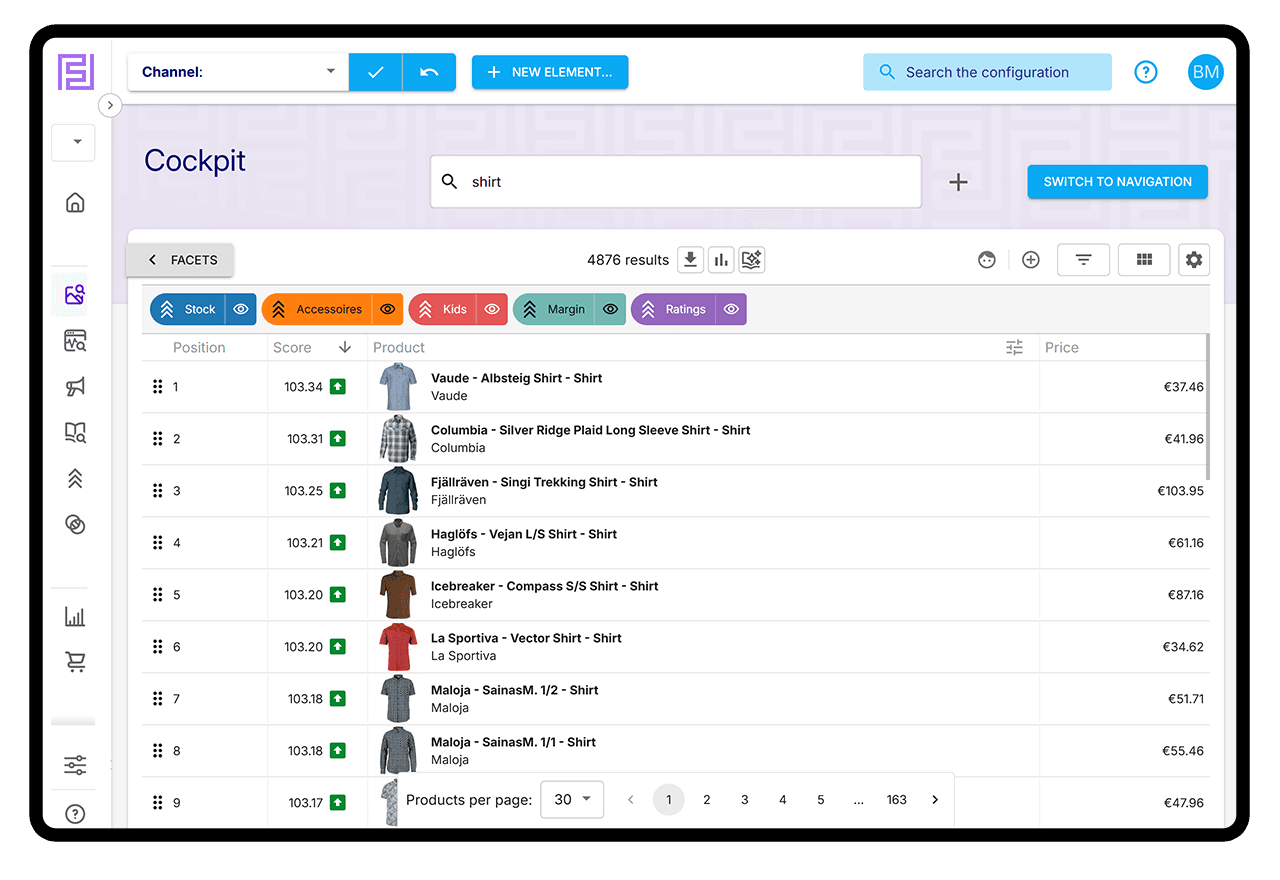Click the Position column header

(x=199, y=347)
